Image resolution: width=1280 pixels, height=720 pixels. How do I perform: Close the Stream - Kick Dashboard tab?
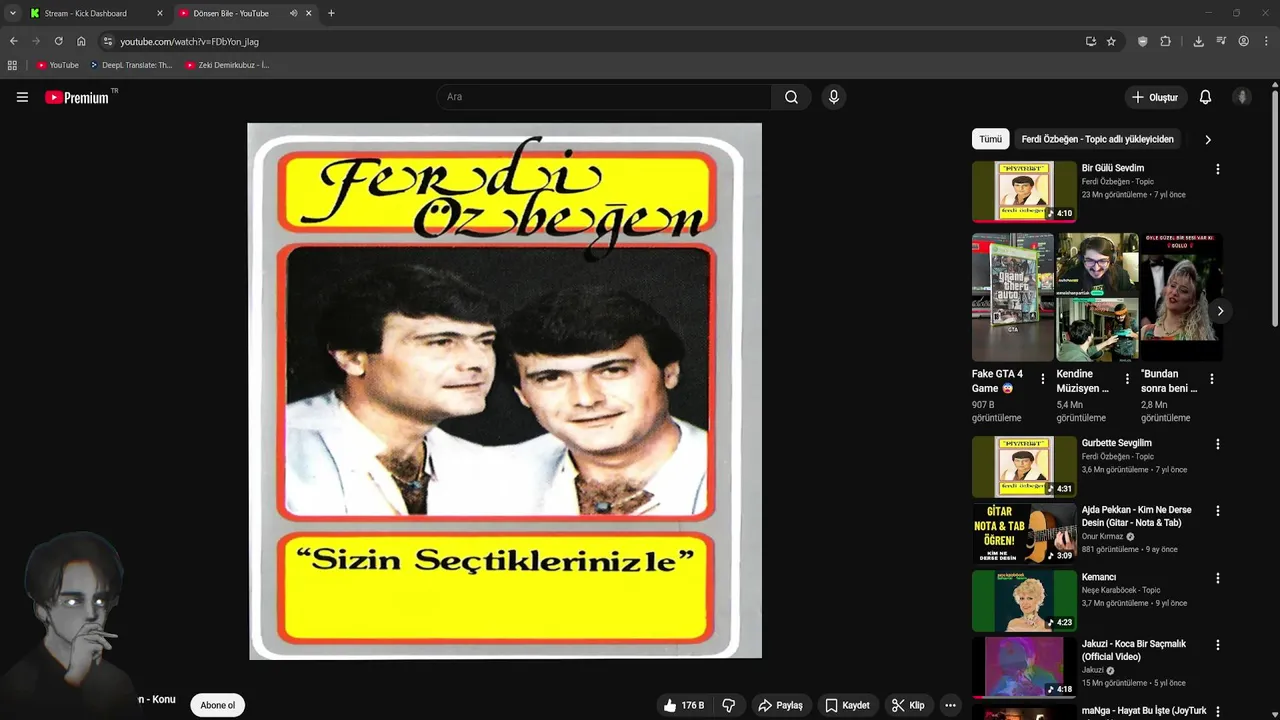[x=159, y=13]
